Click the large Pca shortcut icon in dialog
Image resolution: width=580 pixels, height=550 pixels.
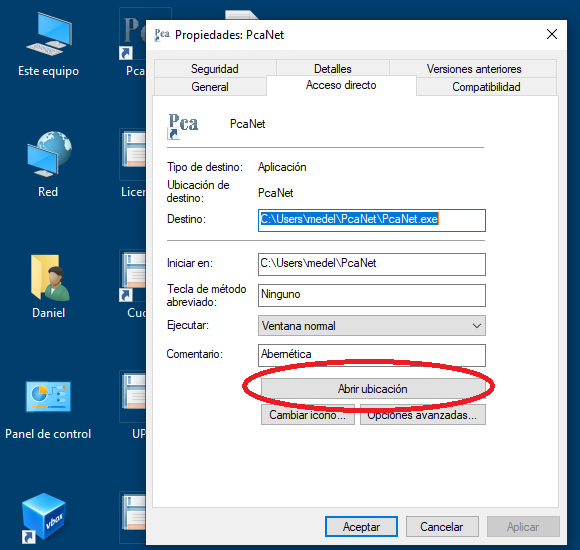click(x=183, y=126)
